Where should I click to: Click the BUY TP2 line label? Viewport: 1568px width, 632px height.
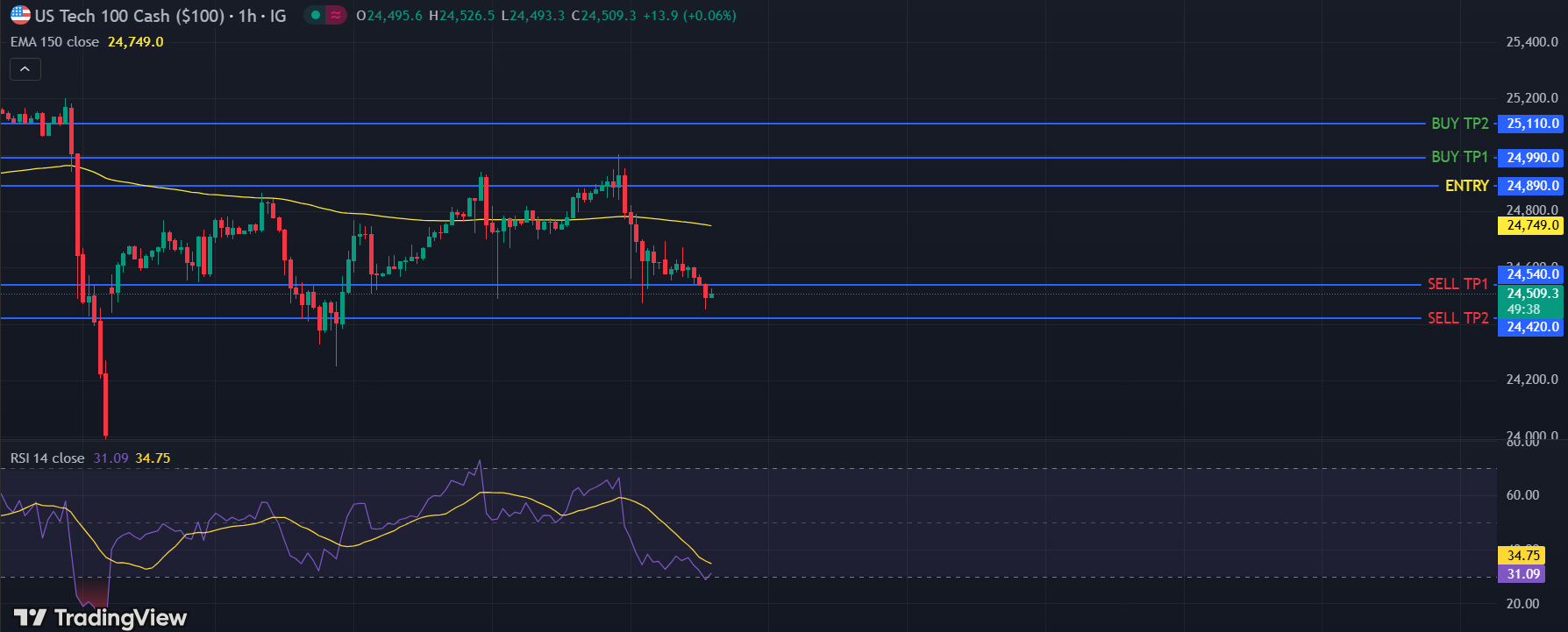coord(1459,124)
